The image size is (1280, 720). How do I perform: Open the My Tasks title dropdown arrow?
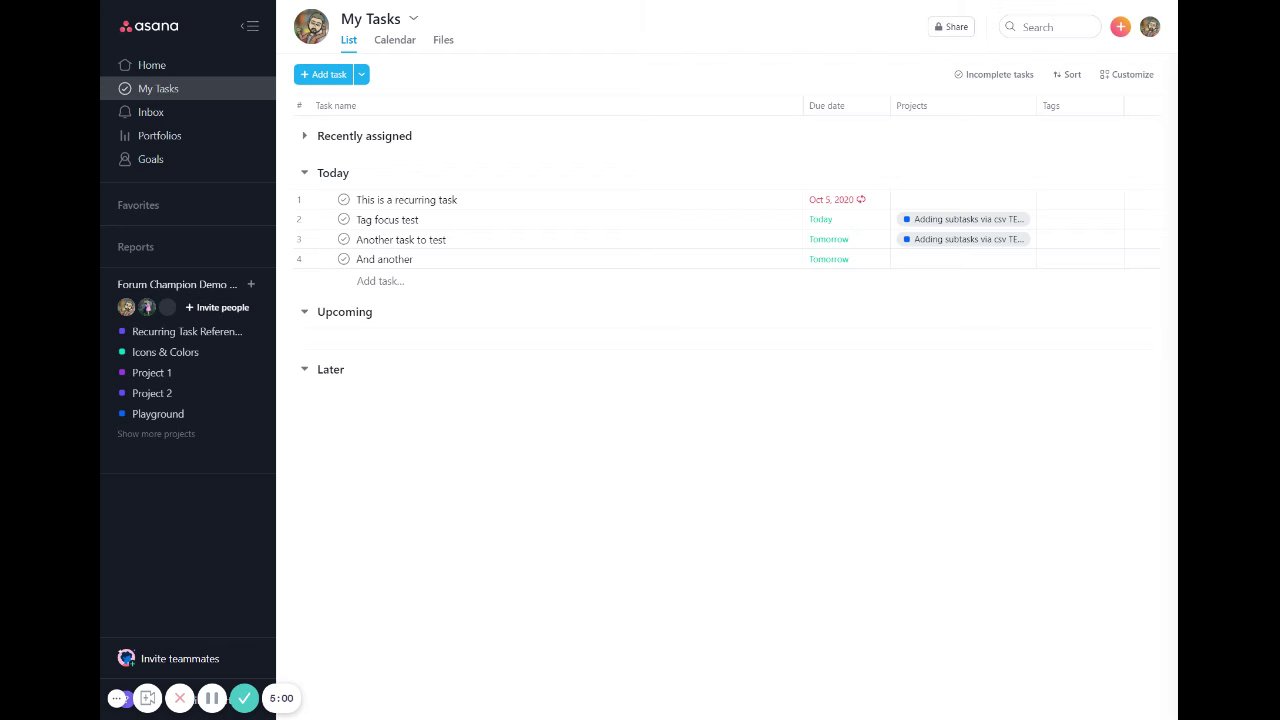tap(414, 18)
